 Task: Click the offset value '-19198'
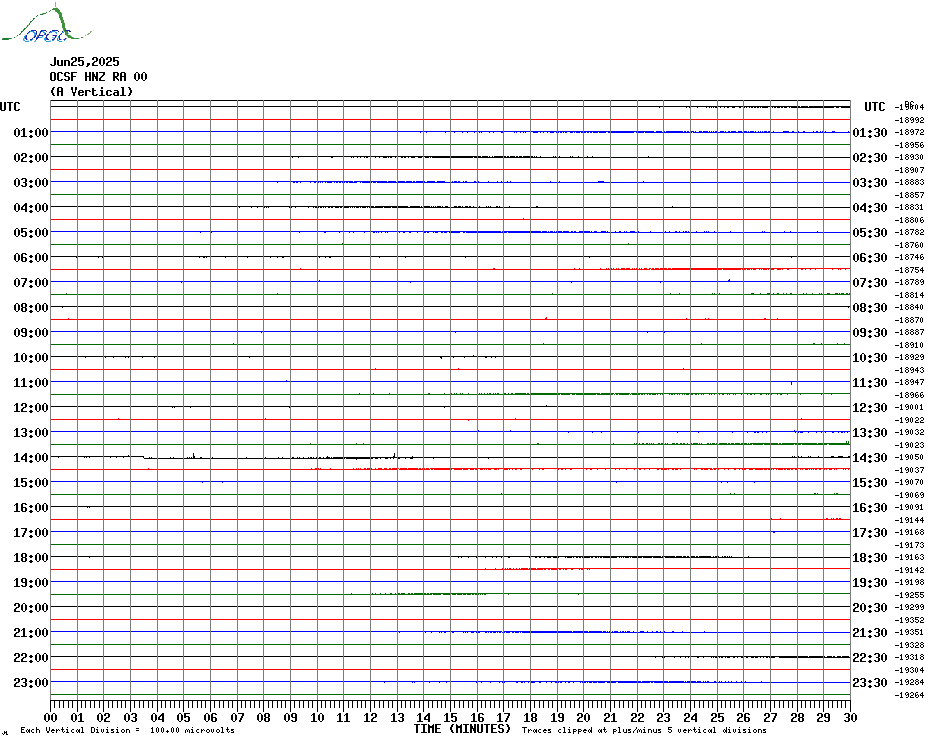909,583
